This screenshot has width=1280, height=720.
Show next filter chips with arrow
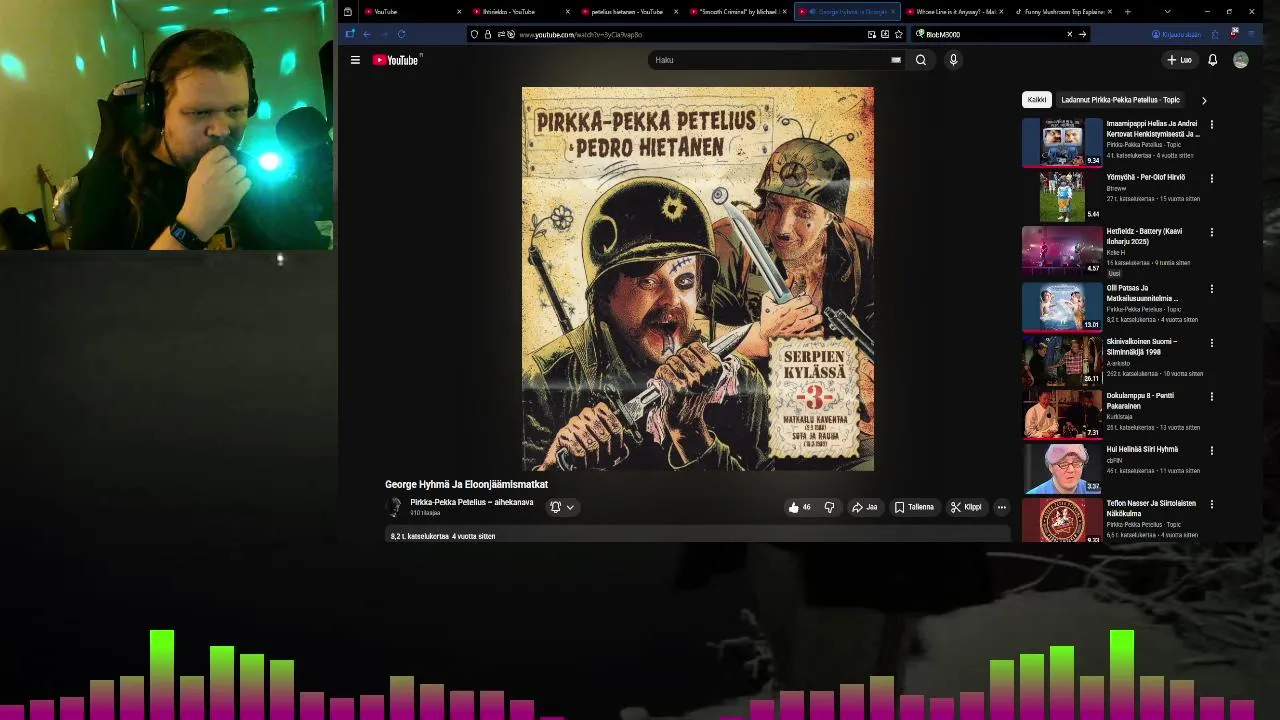pyautogui.click(x=1204, y=100)
